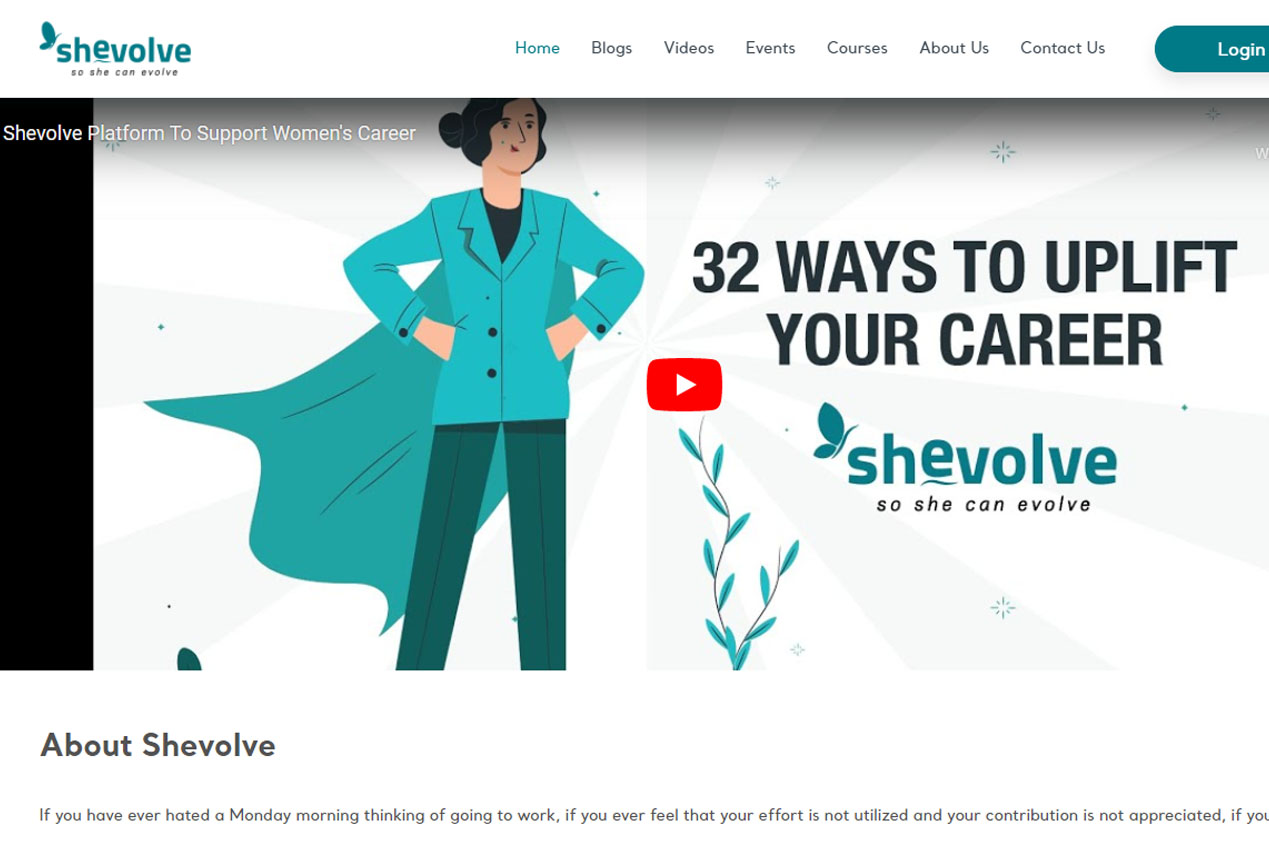Image resolution: width=1269 pixels, height=843 pixels.
Task: Open the Home menu item
Action: (537, 48)
